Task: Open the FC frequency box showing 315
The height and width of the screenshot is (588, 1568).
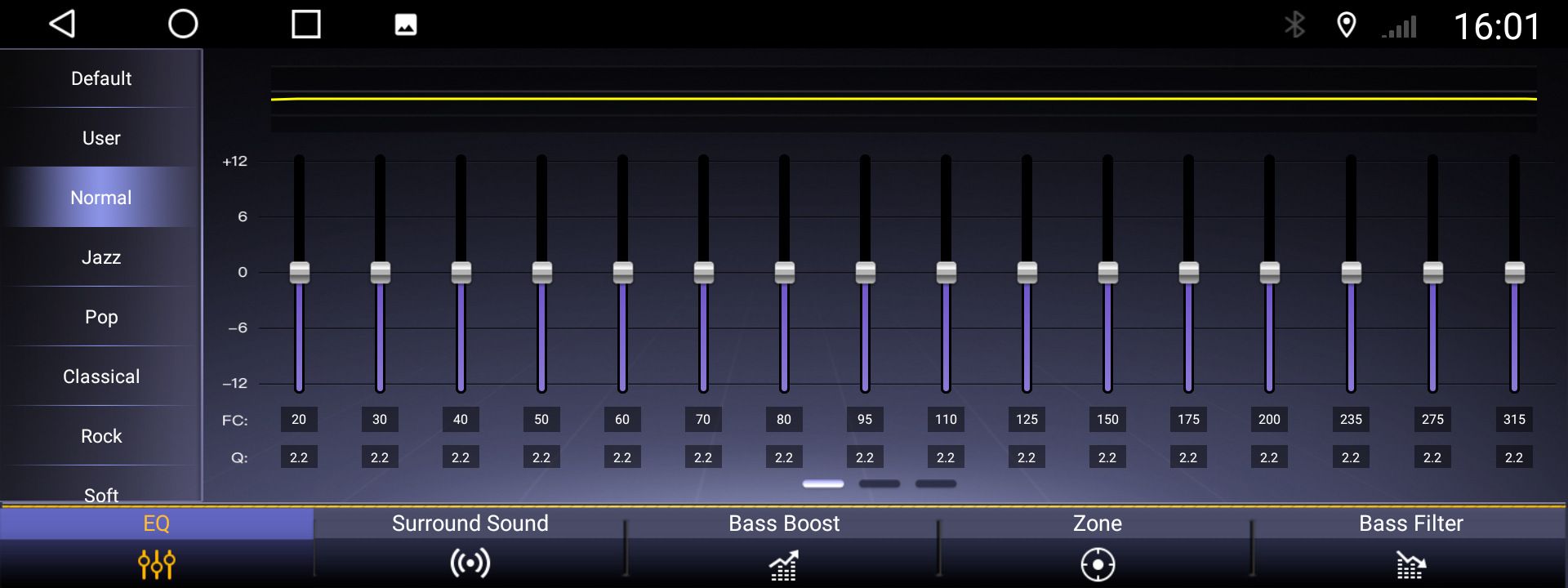Action: [x=1514, y=419]
